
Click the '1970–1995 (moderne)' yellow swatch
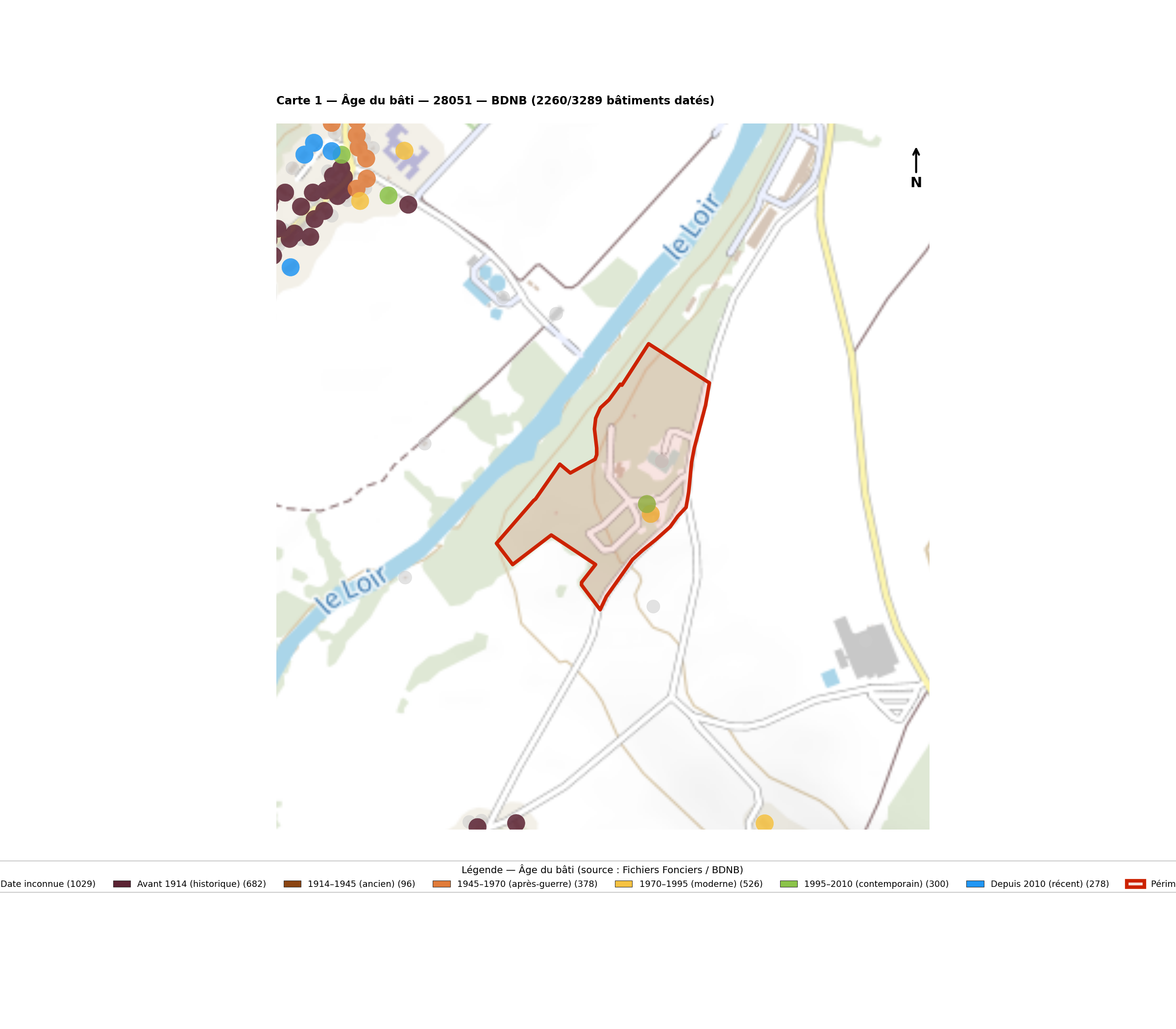point(624,884)
